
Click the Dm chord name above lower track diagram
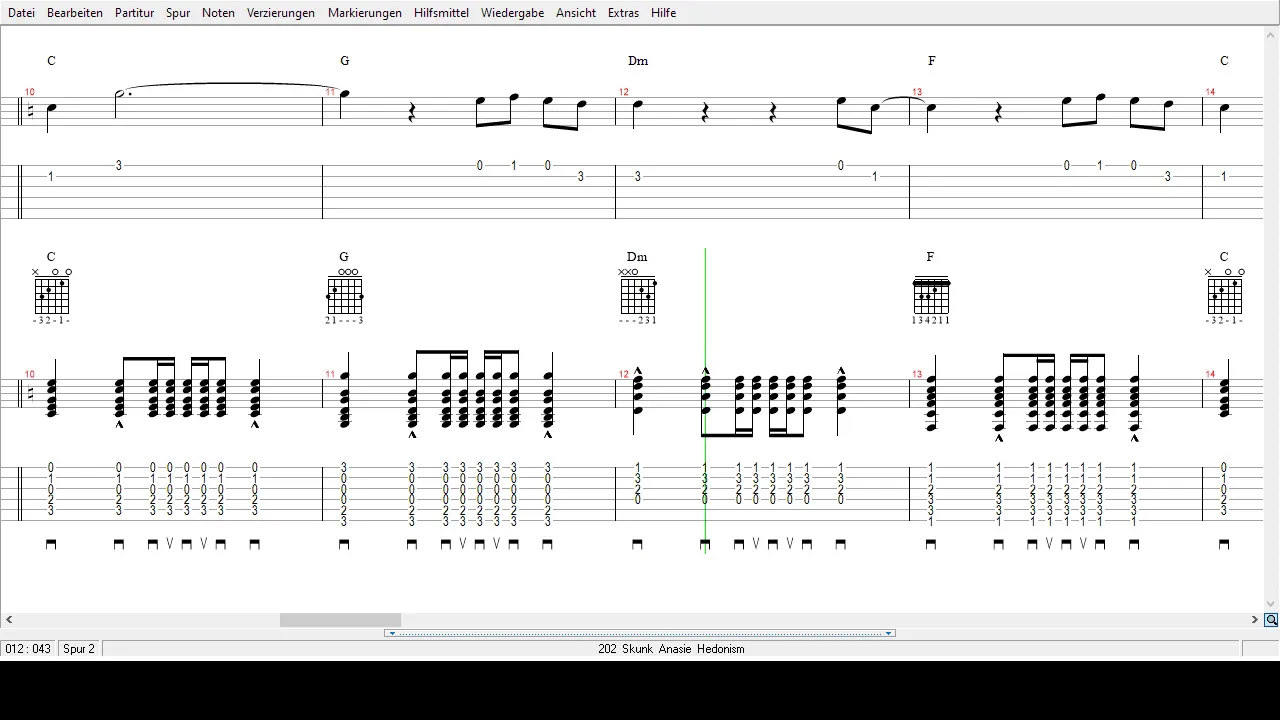(637, 257)
